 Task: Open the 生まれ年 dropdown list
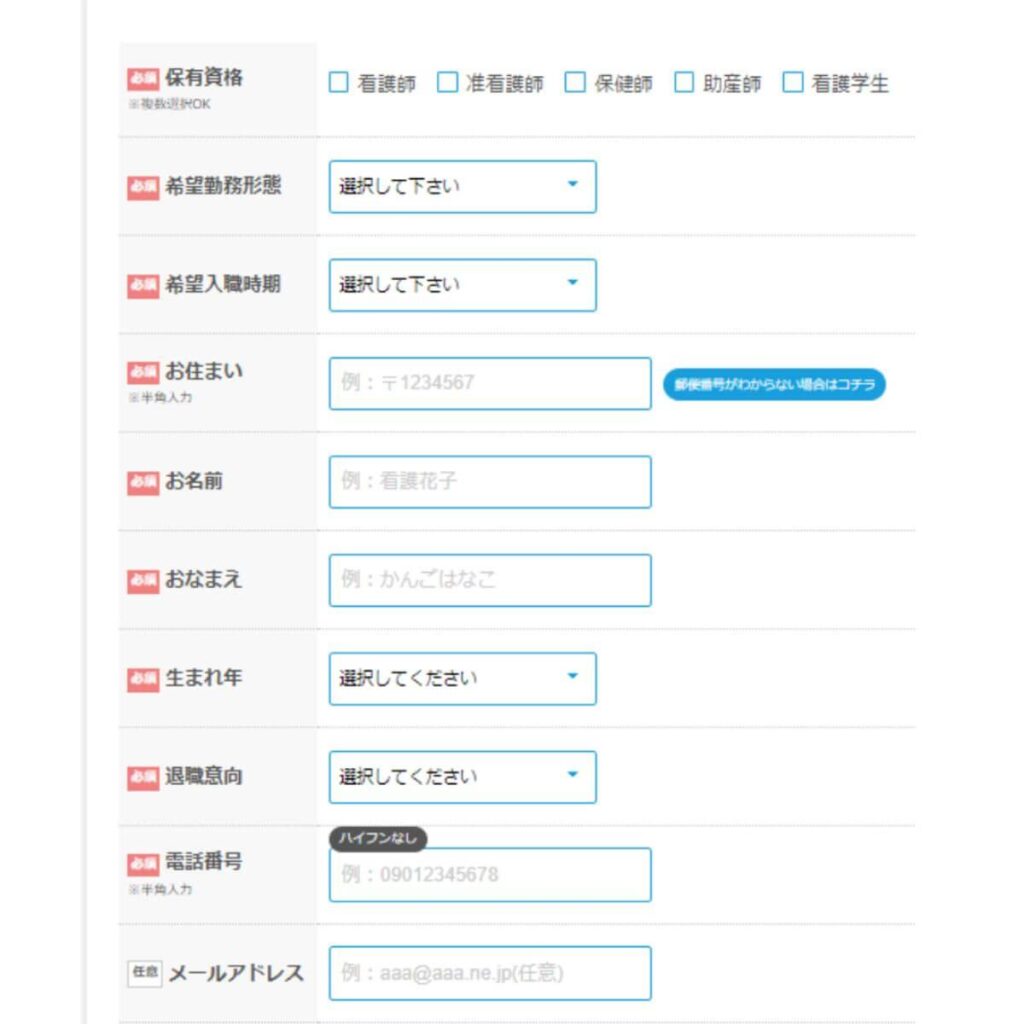click(x=462, y=679)
